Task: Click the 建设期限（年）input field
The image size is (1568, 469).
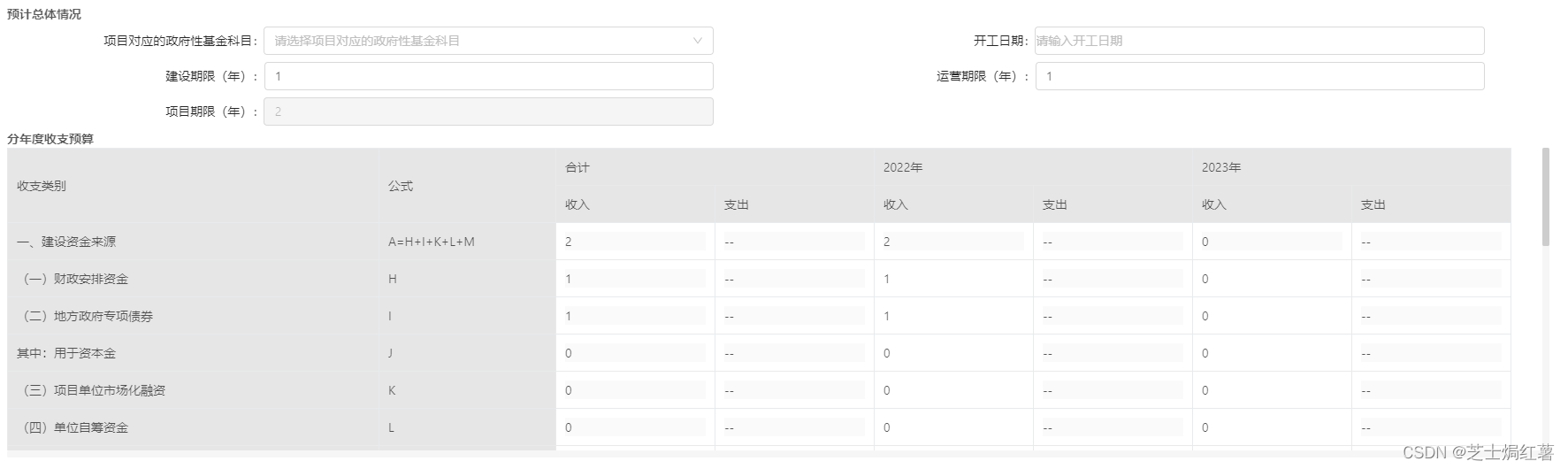Action: click(488, 76)
